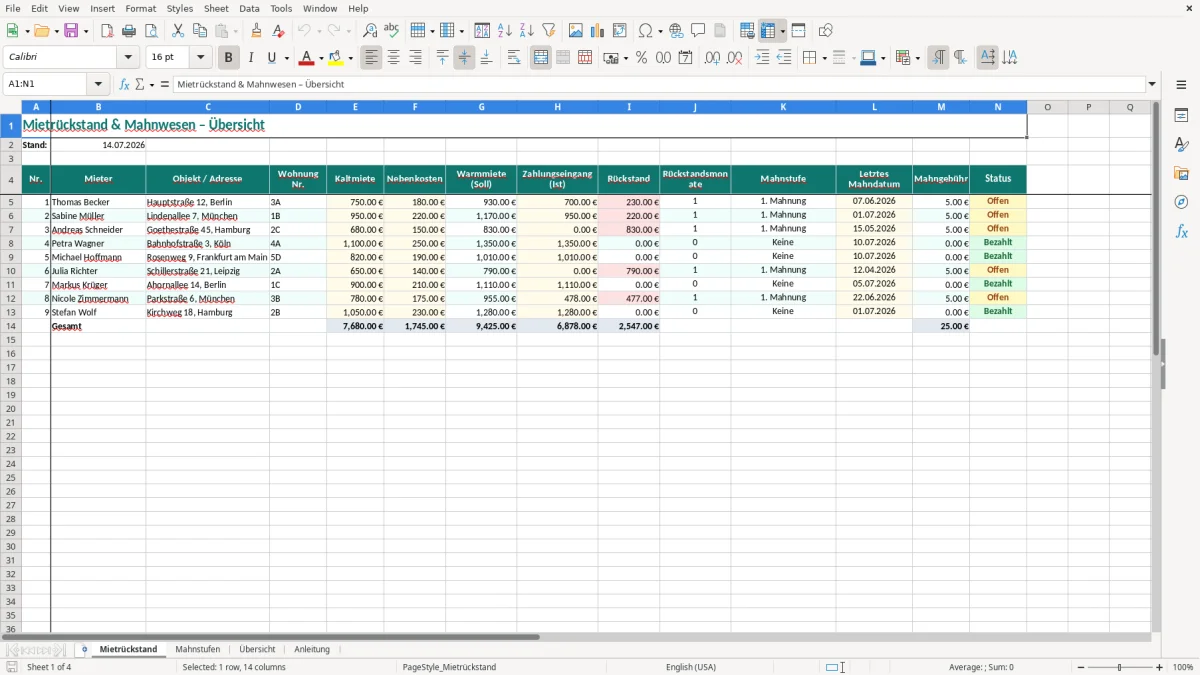The width and height of the screenshot is (1200, 675).
Task: Open the sidebar Gallery icon
Action: pos(1181,173)
